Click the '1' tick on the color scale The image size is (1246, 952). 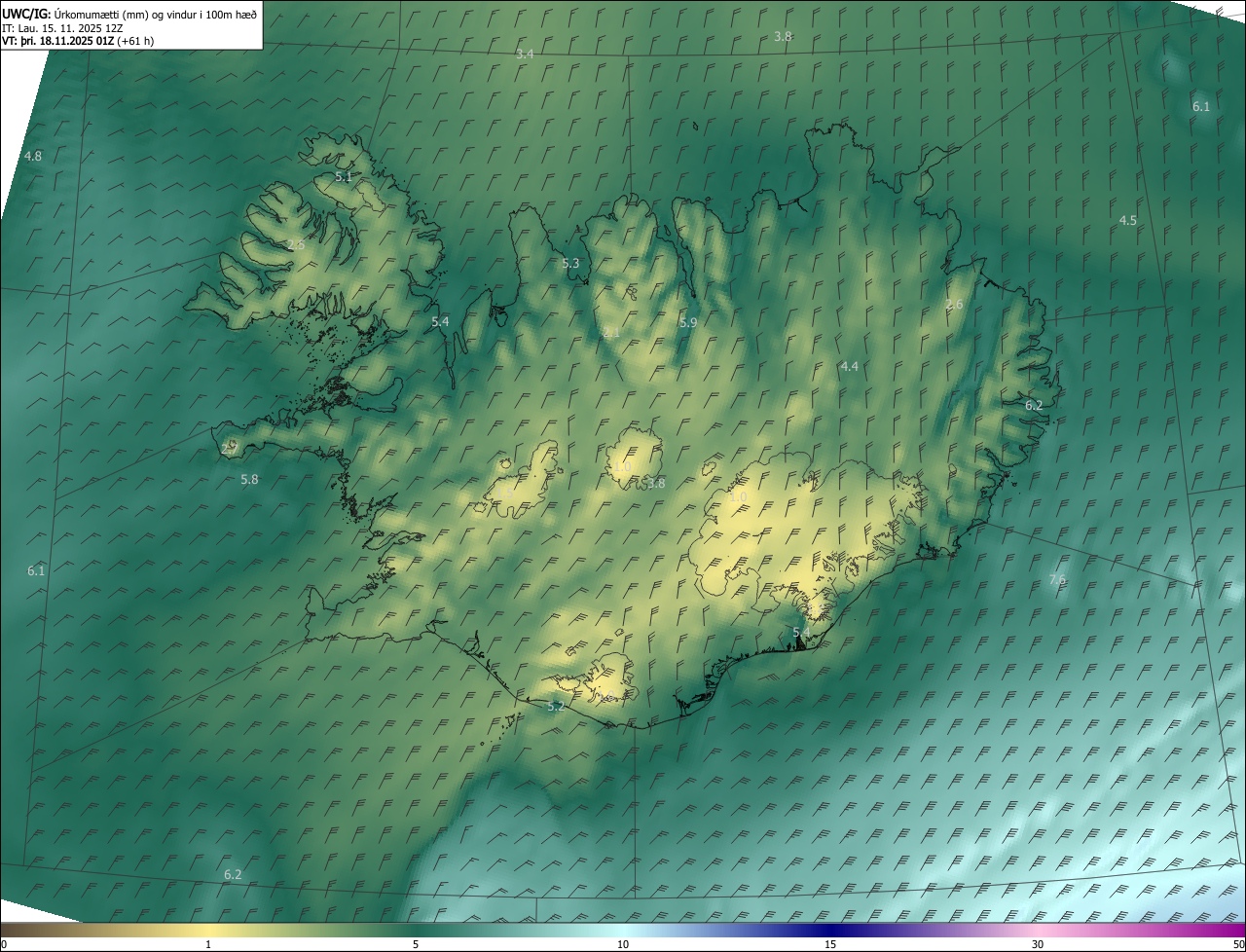tap(208, 944)
